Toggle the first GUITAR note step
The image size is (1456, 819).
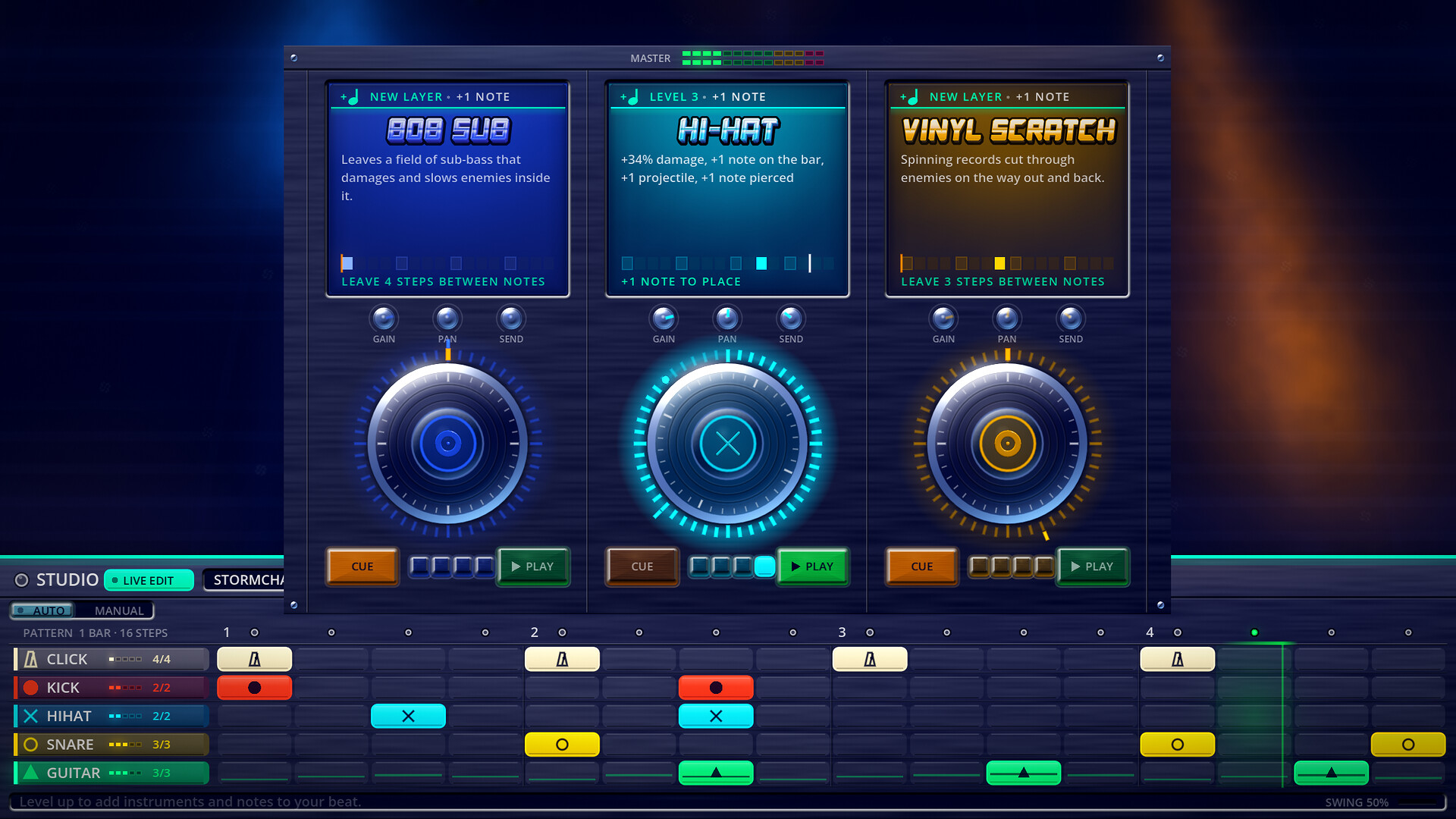coord(716,773)
